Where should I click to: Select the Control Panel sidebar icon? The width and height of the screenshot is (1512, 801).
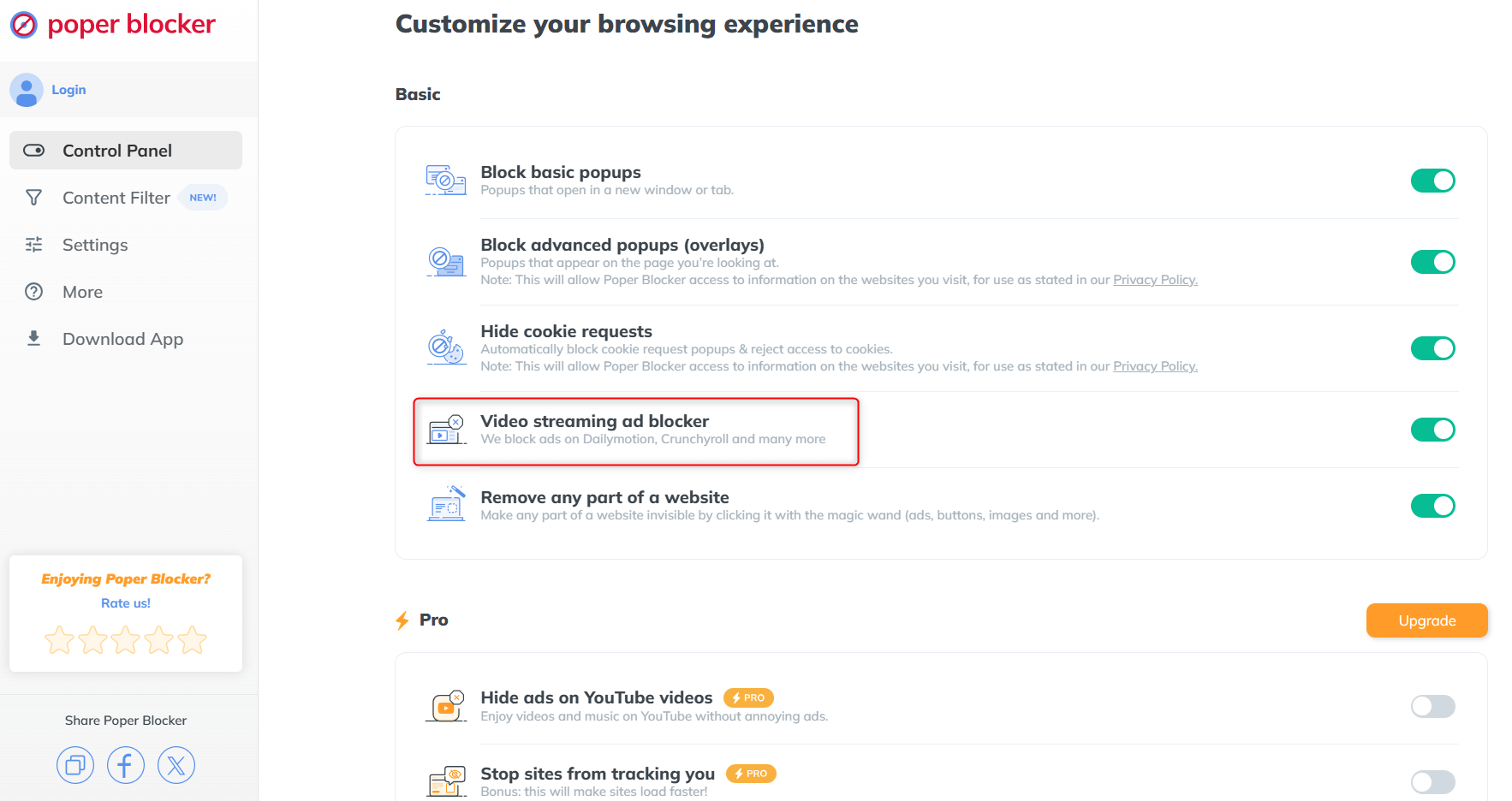tap(33, 150)
